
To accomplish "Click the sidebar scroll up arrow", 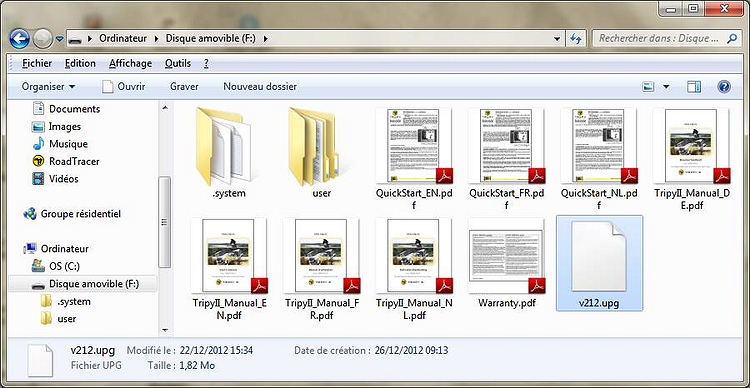I will 165,108.
